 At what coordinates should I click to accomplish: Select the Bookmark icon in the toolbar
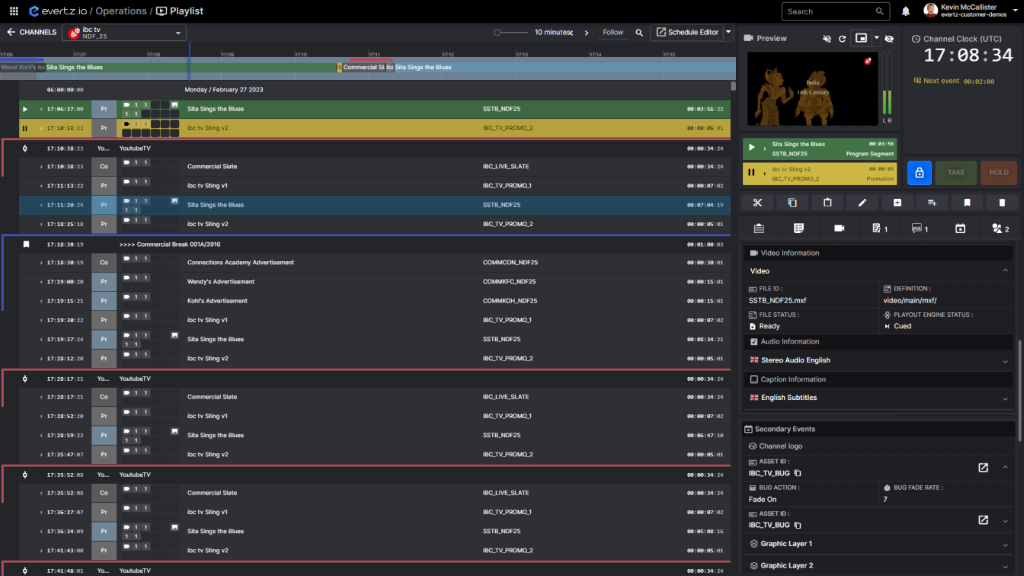click(968, 202)
